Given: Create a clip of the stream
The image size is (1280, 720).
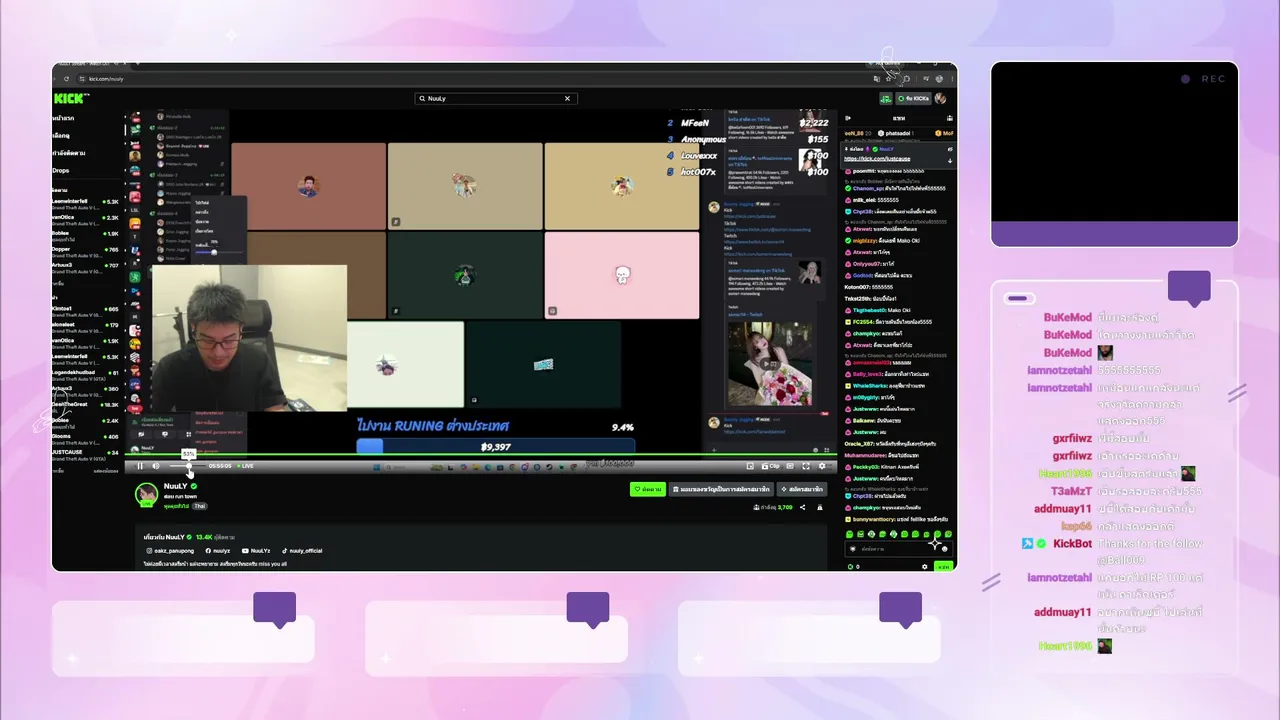Looking at the screenshot, I should coord(770,466).
